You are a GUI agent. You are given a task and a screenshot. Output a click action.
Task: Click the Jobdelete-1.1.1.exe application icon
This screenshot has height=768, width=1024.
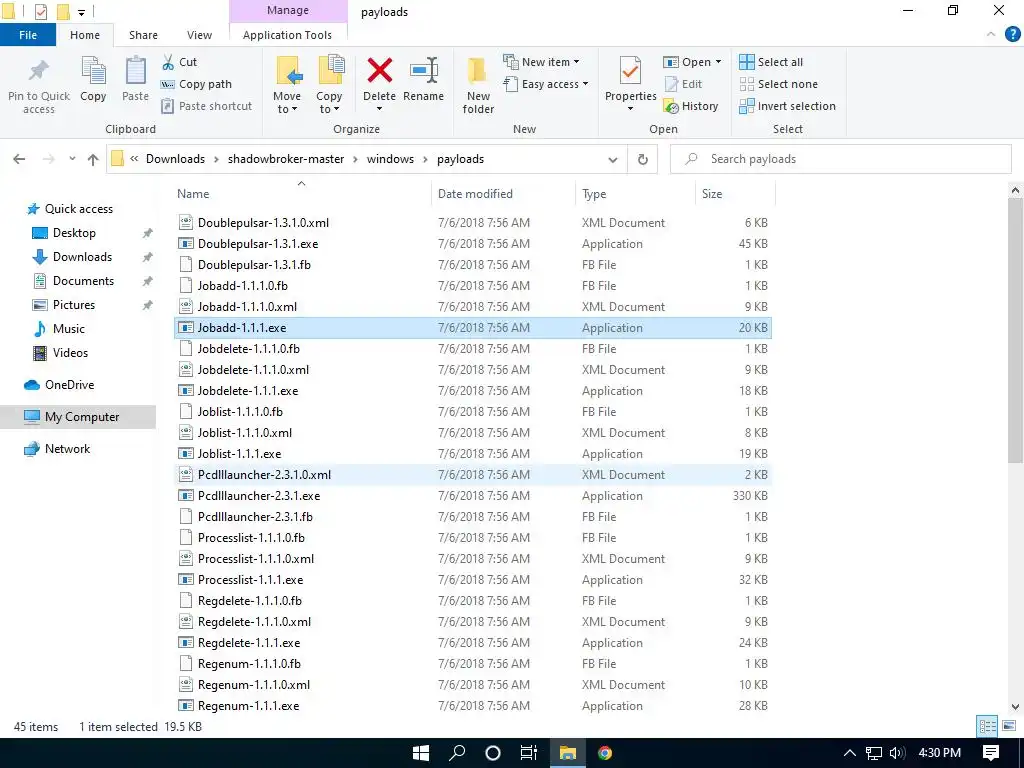(x=186, y=391)
